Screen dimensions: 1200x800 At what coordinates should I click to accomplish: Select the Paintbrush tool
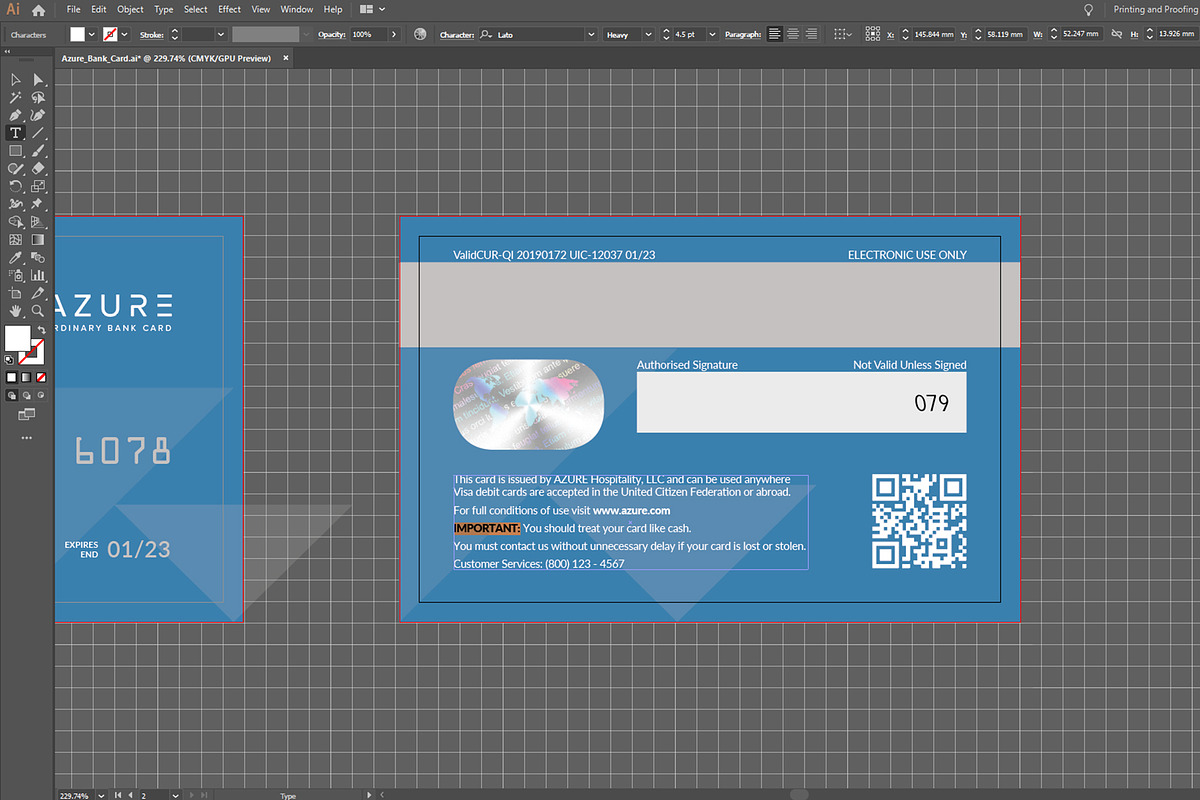[x=38, y=151]
